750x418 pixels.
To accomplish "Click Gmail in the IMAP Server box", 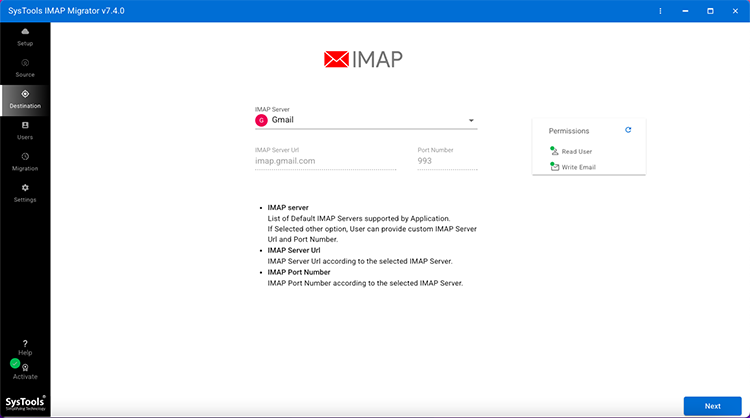I will point(283,120).
